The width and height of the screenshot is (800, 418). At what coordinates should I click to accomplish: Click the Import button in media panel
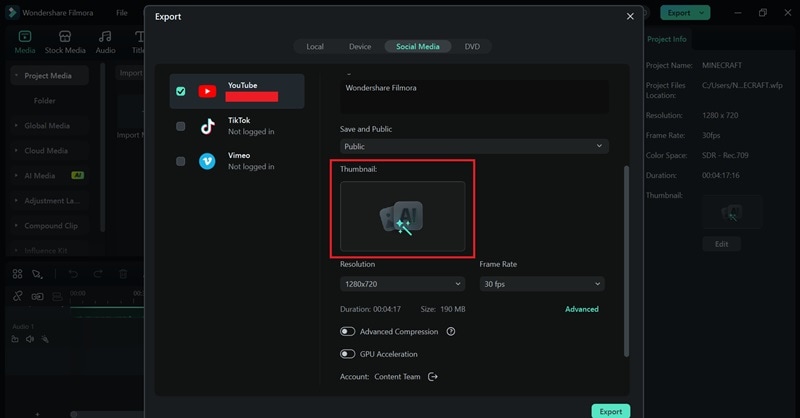pyautogui.click(x=131, y=73)
